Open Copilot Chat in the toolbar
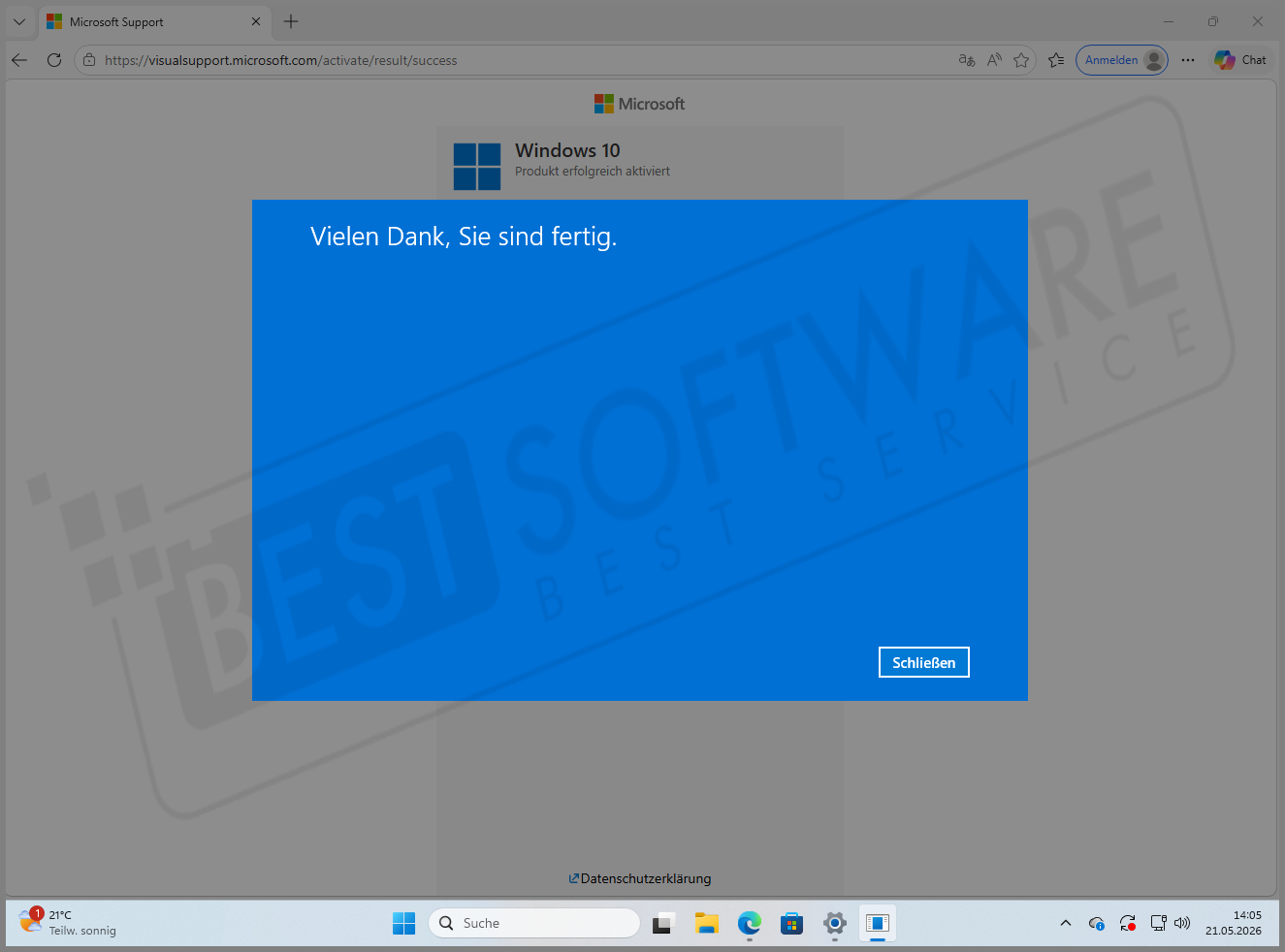 [x=1240, y=60]
